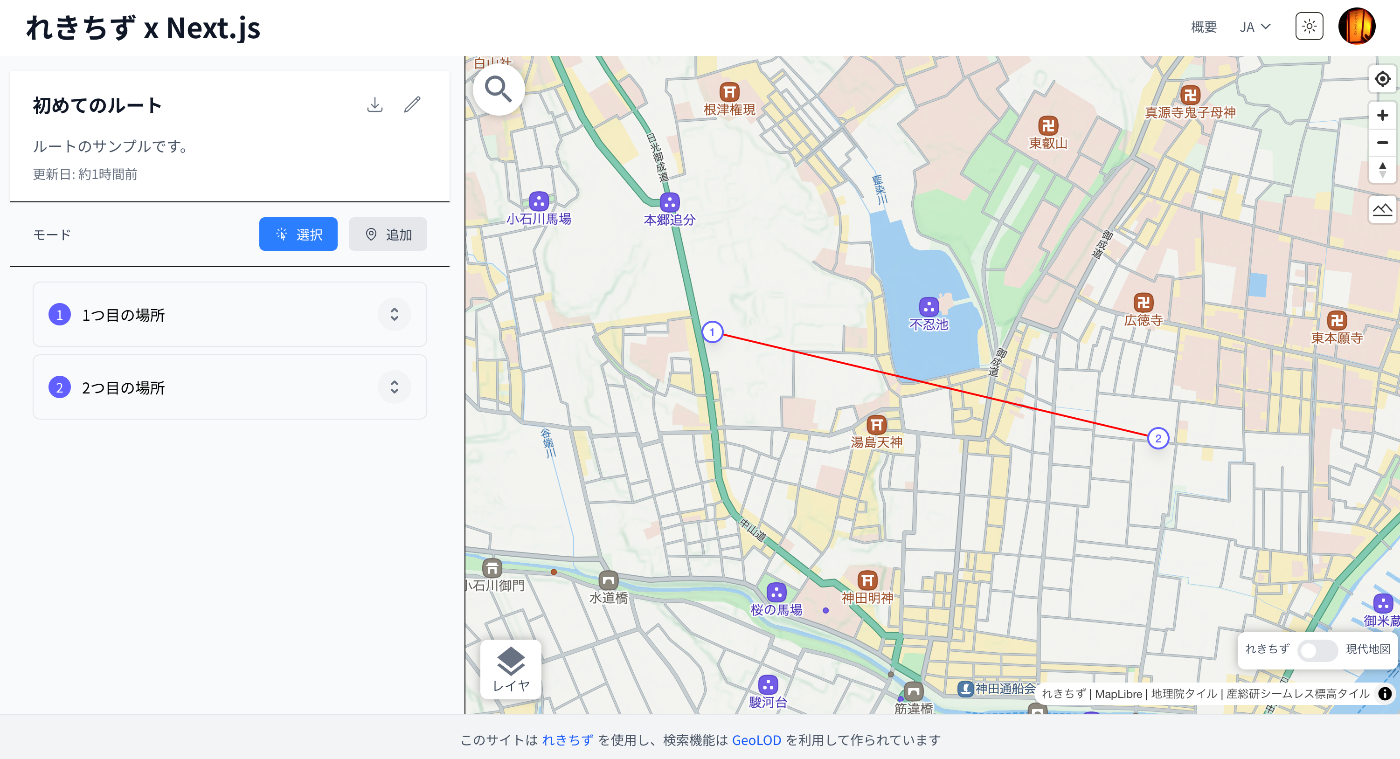Download the 初めてのルート route
This screenshot has height=759, width=1400.
tap(375, 105)
